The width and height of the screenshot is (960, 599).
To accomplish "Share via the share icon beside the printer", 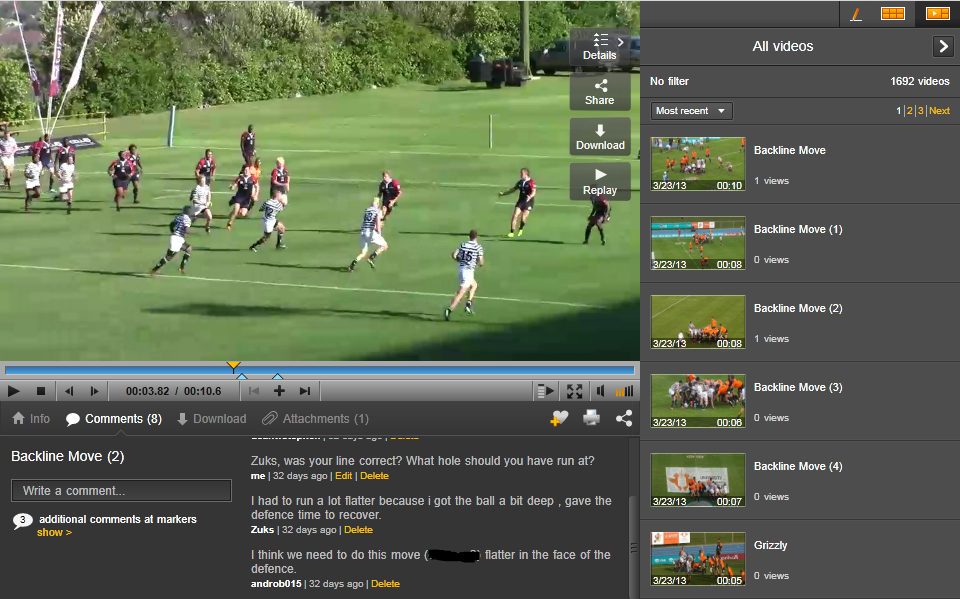I will point(624,418).
